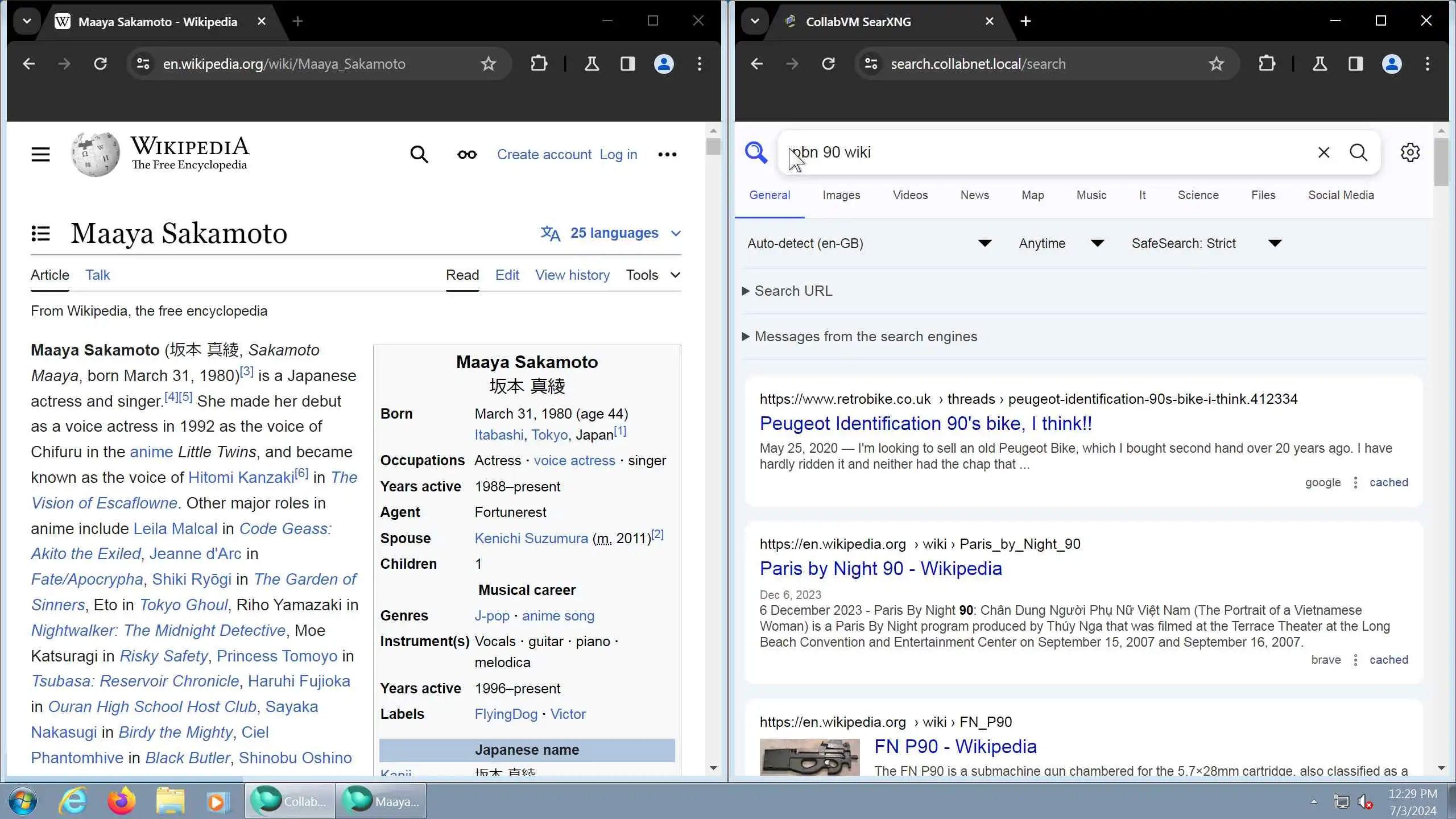
Task: Reload the SearXNG search page
Action: click(828, 64)
